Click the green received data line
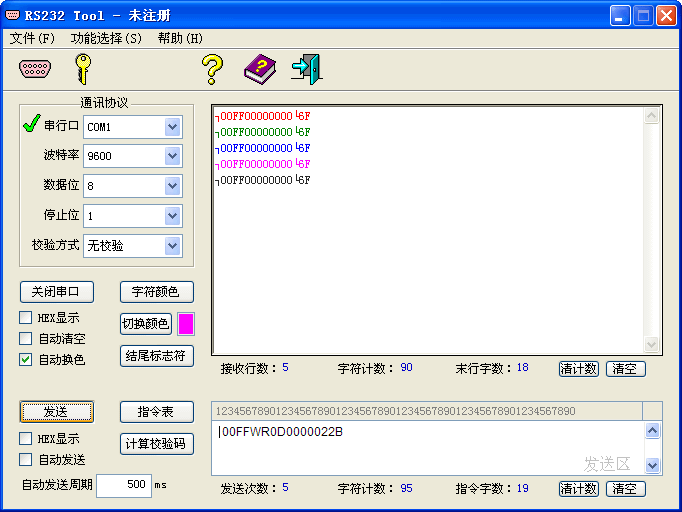The width and height of the screenshot is (682, 512). pyautogui.click(x=263, y=132)
